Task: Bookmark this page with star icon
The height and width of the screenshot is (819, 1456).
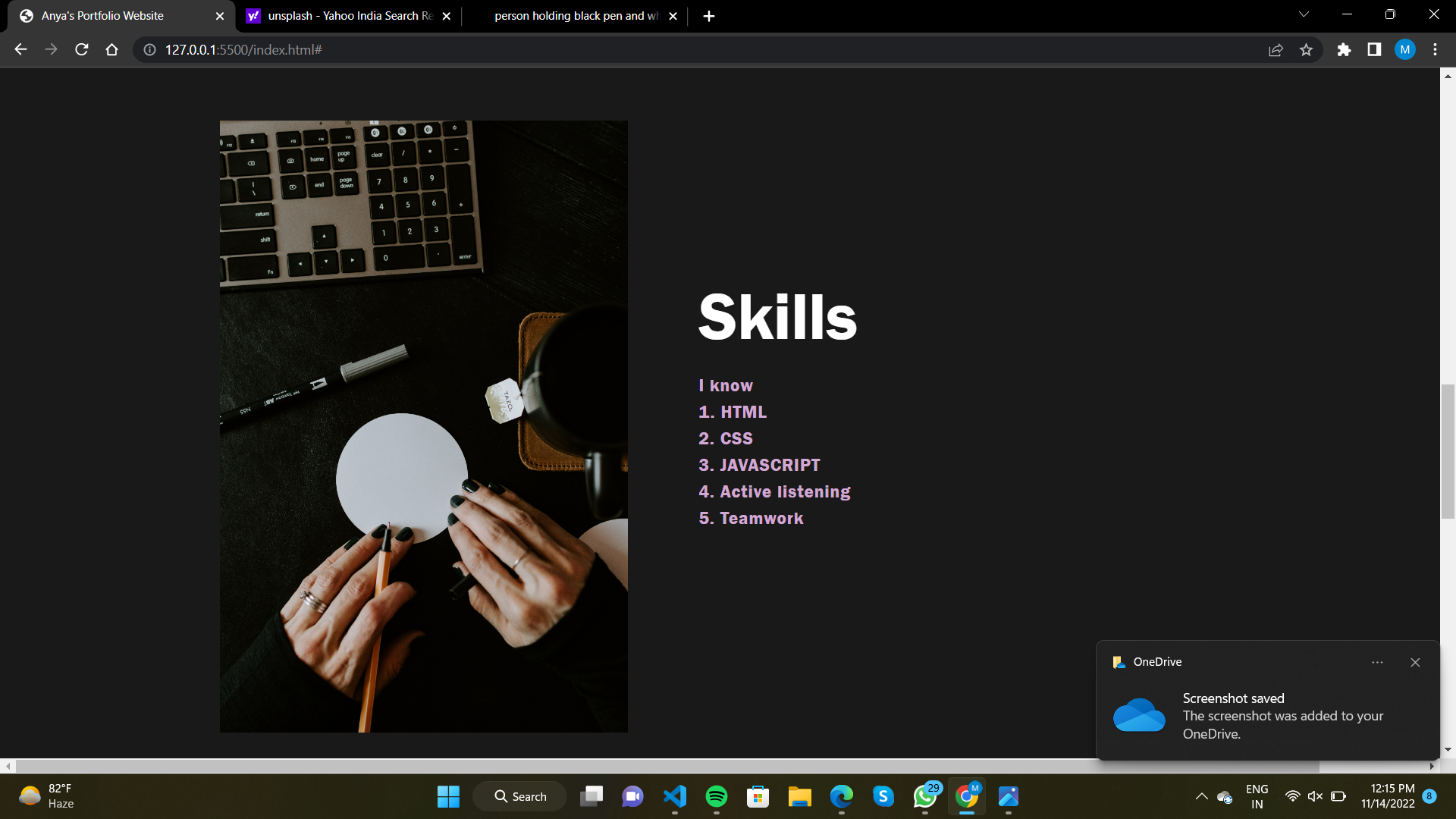Action: pyautogui.click(x=1306, y=49)
